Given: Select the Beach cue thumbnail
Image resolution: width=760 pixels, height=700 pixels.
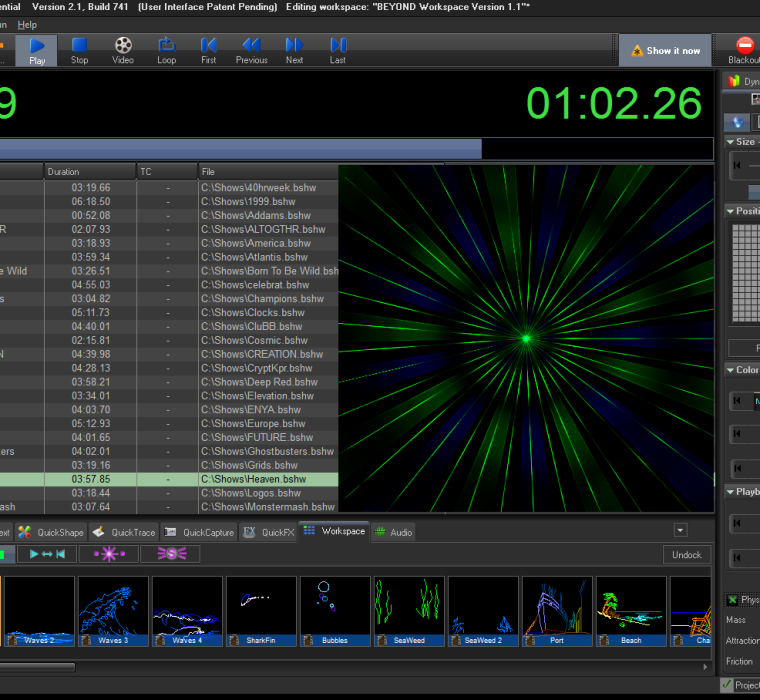Looking at the screenshot, I should tap(631, 611).
